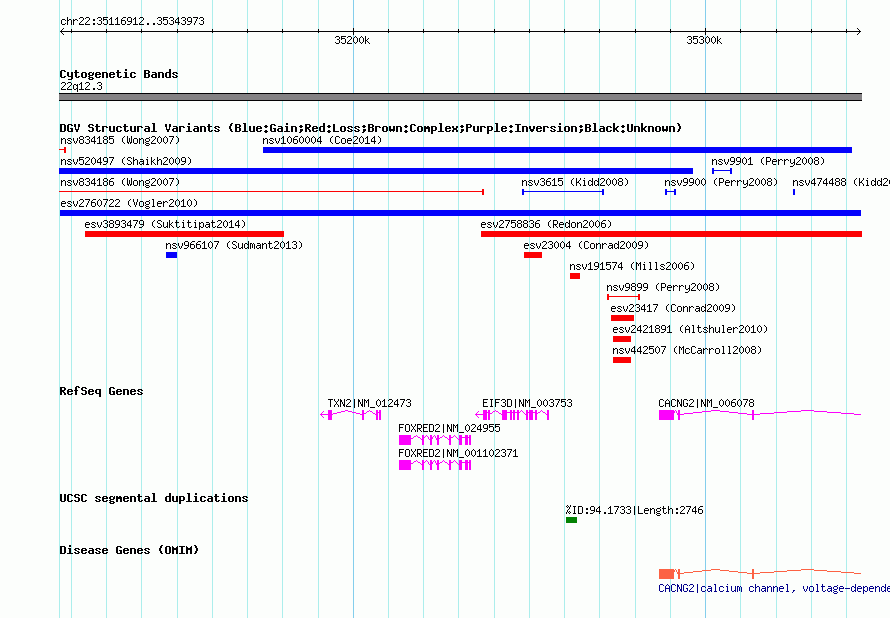
Task: Click the esv3893479 (Suktitipat2014) red loss bar
Action: (184, 234)
